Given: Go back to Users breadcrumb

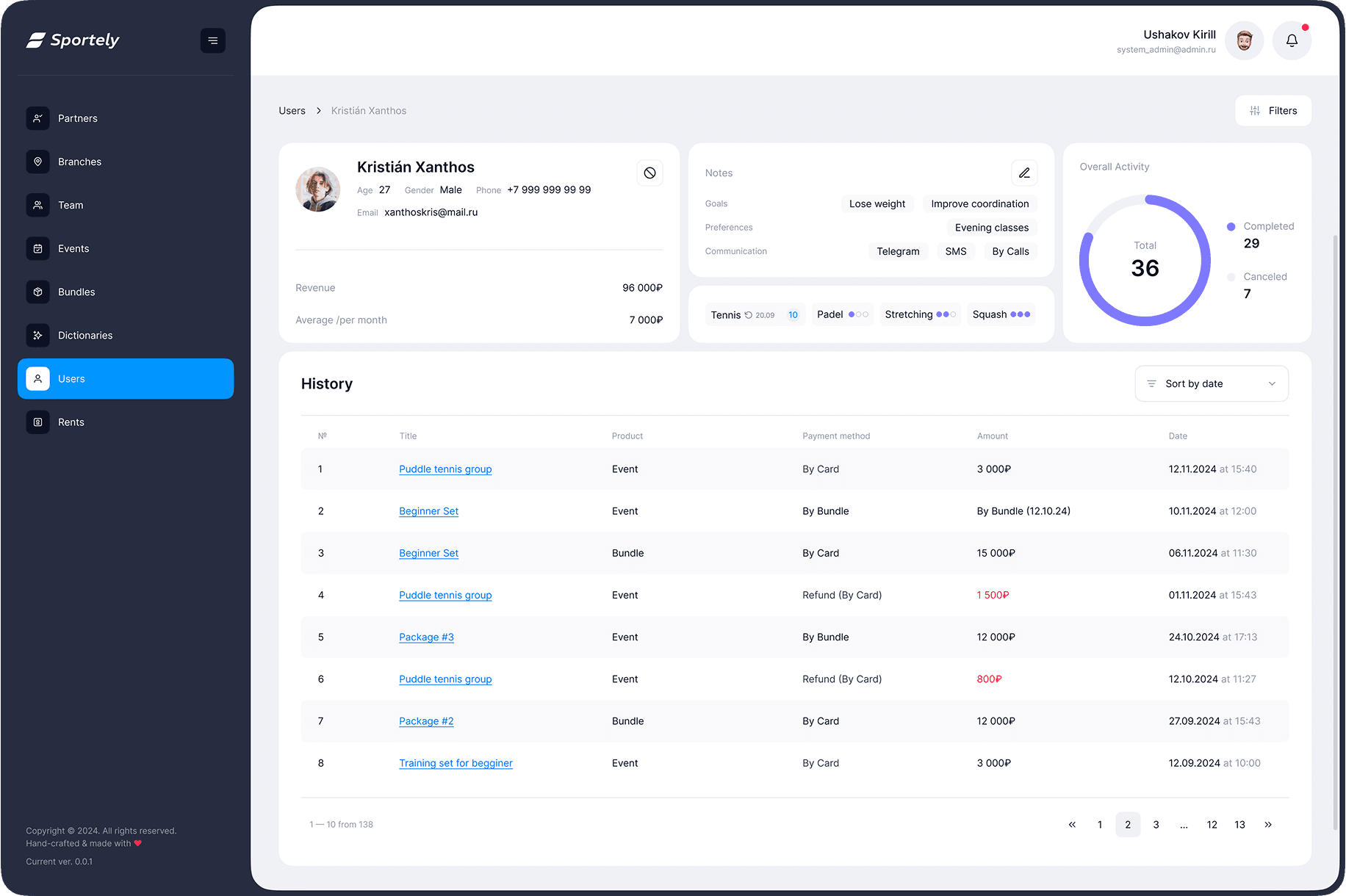Looking at the screenshot, I should click(x=292, y=111).
